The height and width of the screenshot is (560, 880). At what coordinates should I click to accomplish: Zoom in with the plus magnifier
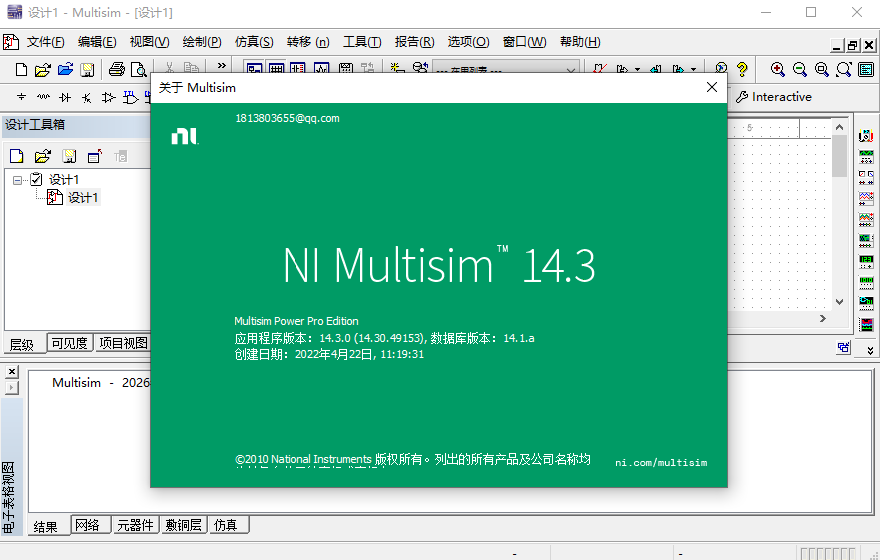[x=777, y=69]
